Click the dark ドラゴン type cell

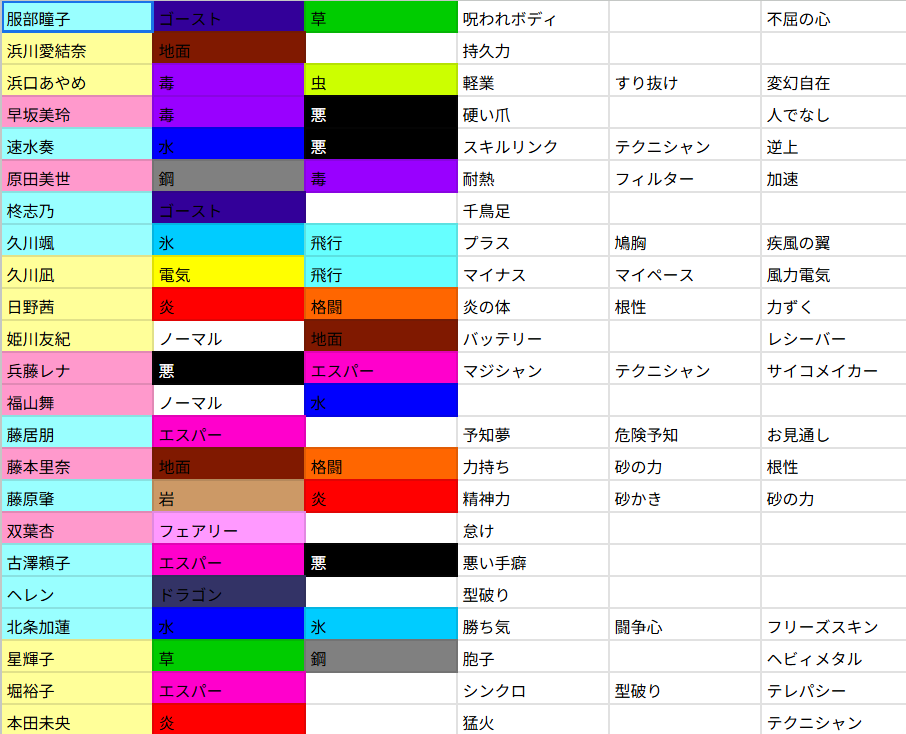(x=228, y=594)
